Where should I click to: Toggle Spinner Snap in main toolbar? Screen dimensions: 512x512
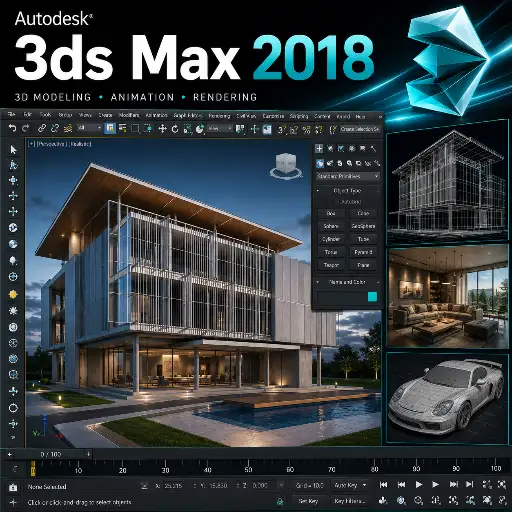click(319, 129)
